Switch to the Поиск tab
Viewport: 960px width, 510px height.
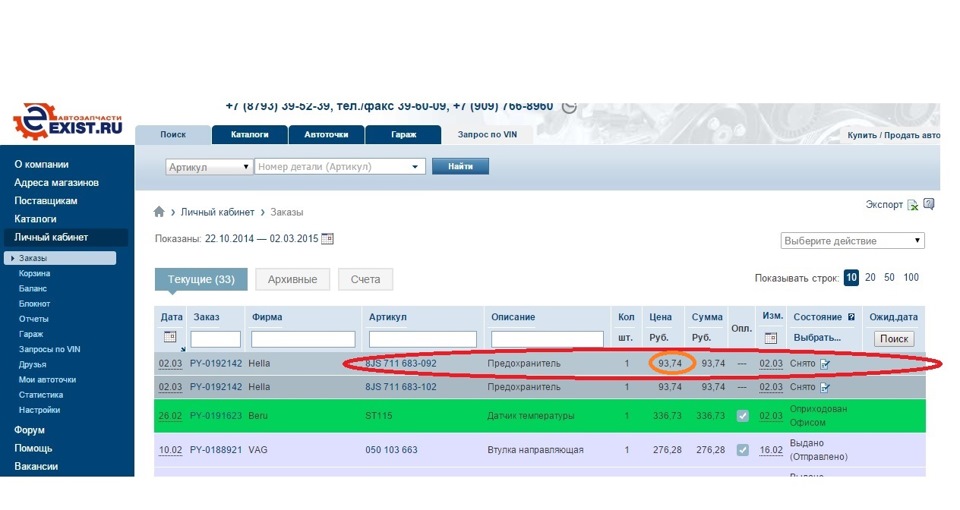tap(173, 134)
